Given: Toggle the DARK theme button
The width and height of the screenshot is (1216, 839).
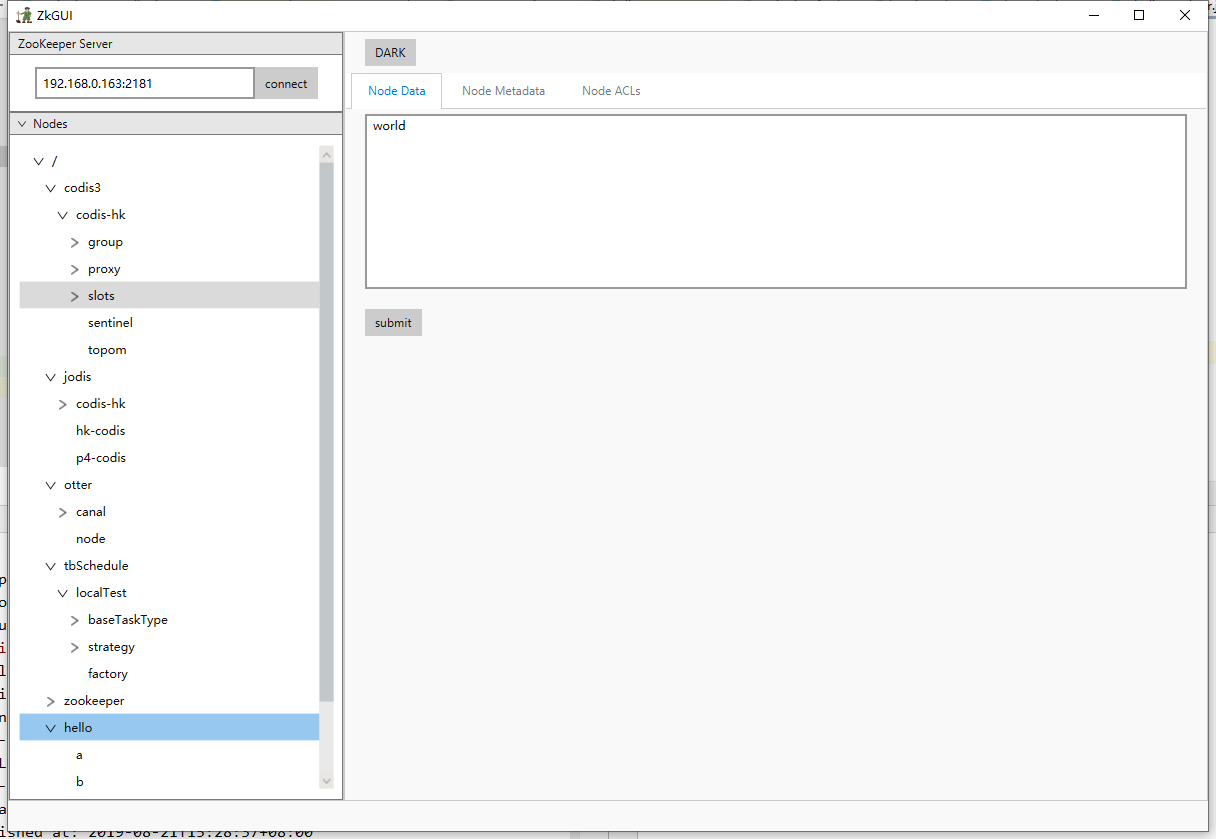Looking at the screenshot, I should click(x=390, y=53).
